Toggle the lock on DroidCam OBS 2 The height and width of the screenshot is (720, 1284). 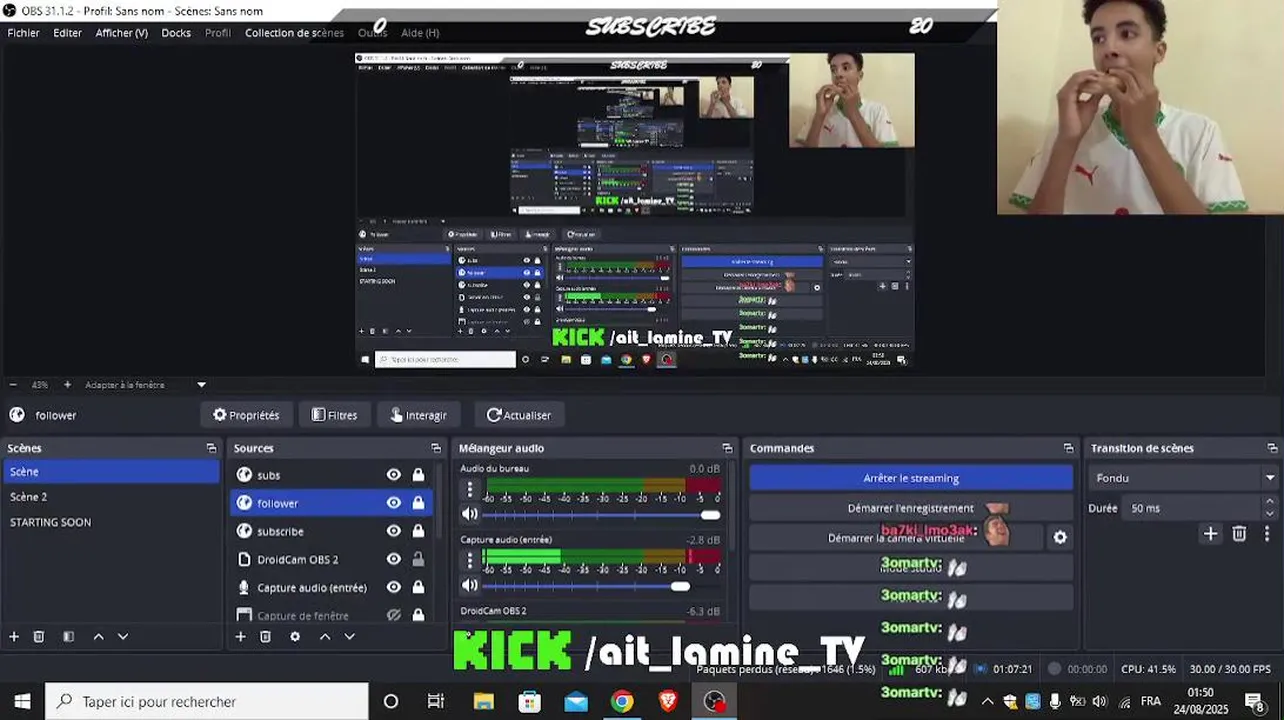click(x=419, y=559)
